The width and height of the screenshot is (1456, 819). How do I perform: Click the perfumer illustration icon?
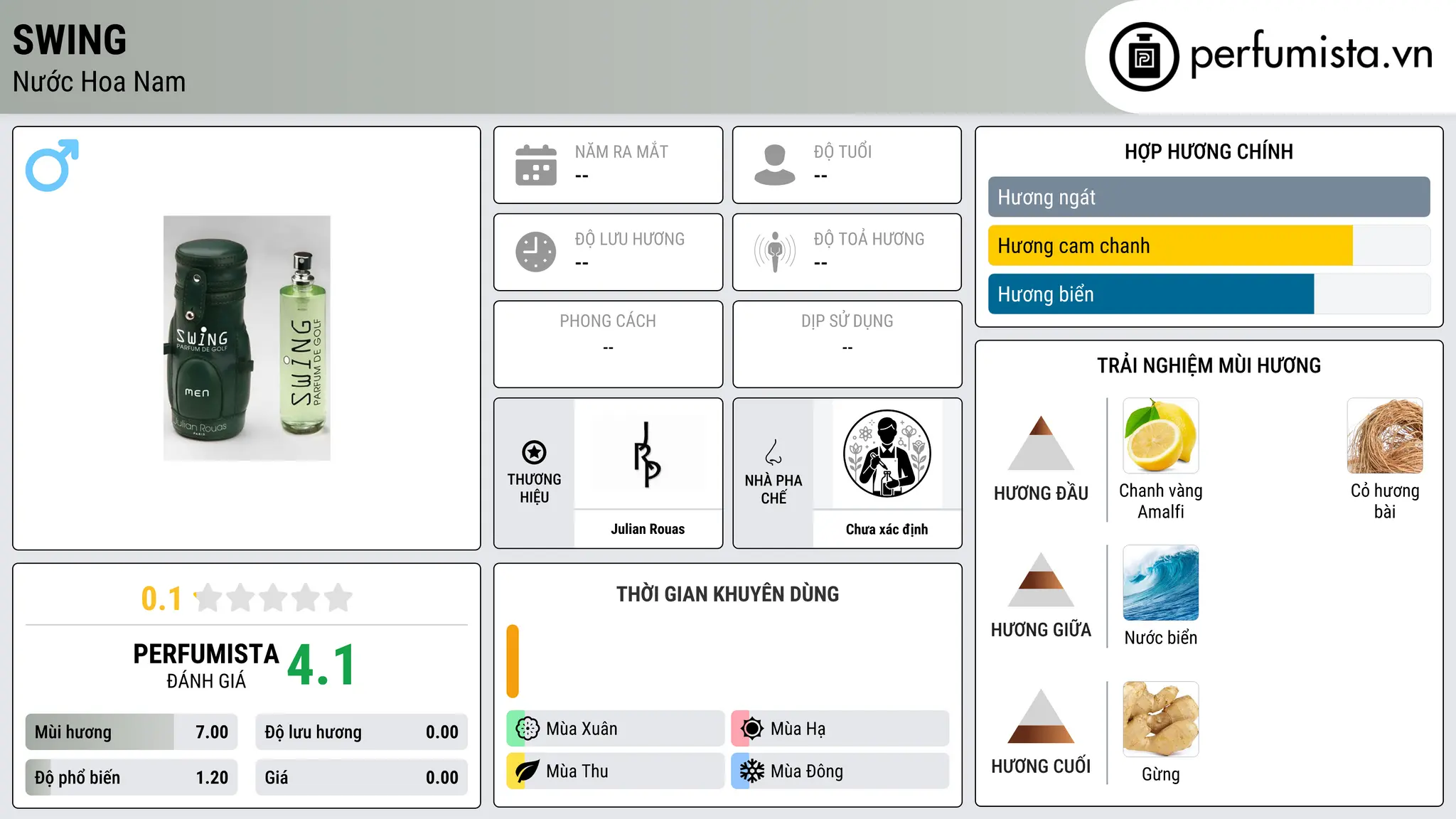[887, 454]
